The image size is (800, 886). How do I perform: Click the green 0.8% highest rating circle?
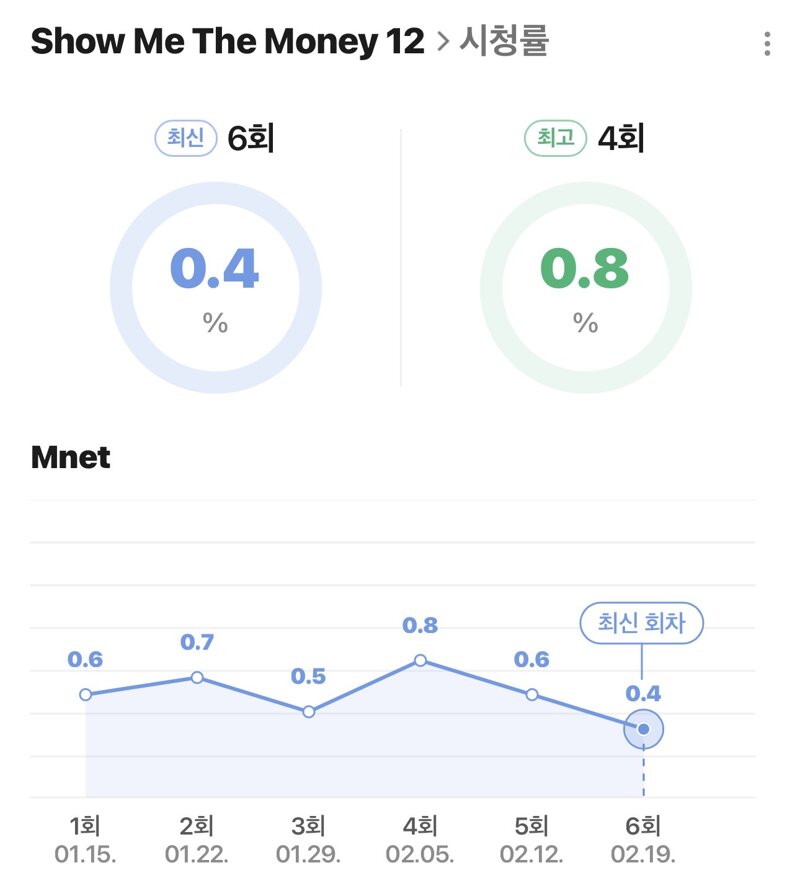pyautogui.click(x=586, y=287)
